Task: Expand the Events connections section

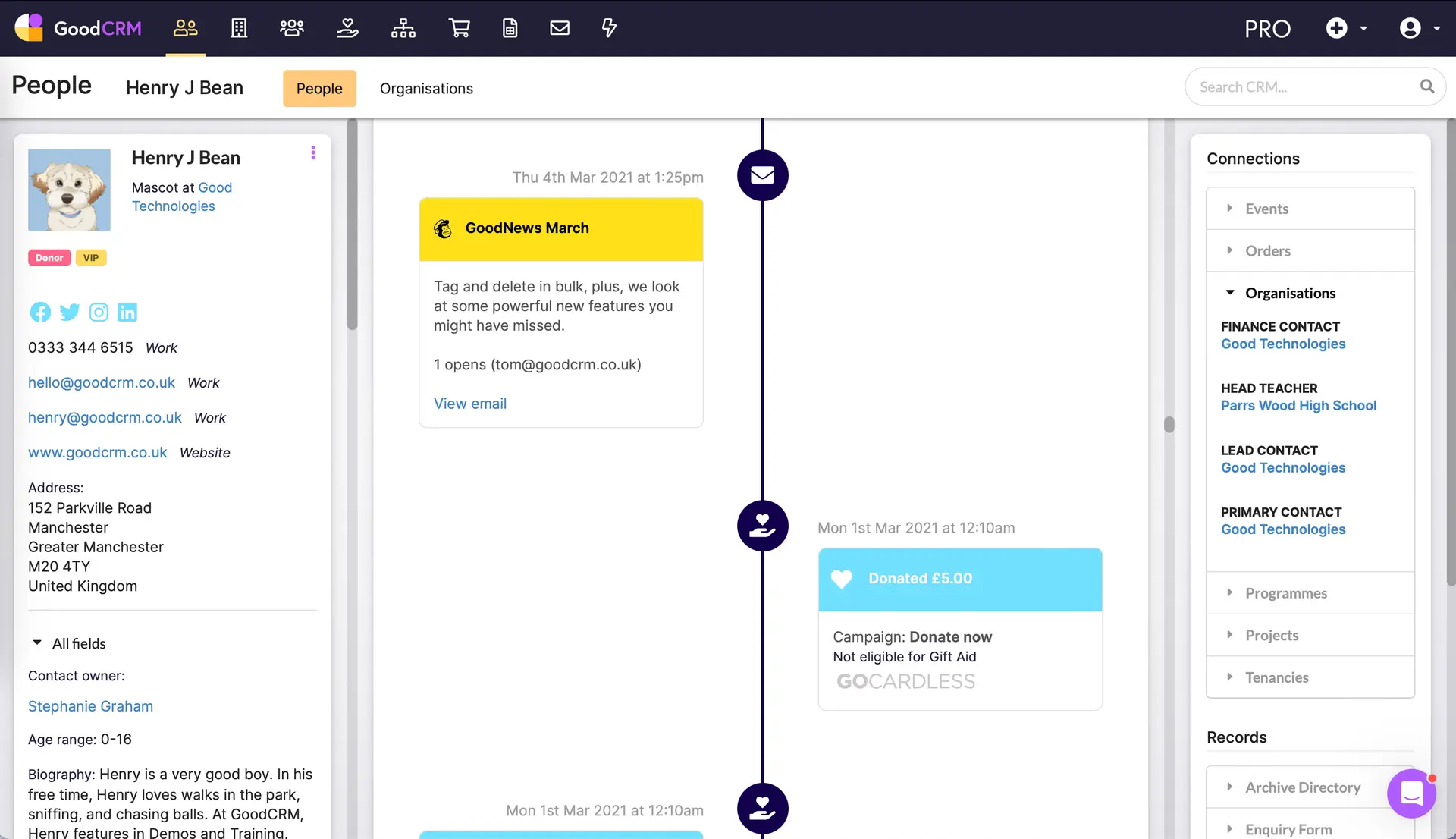Action: (1266, 209)
